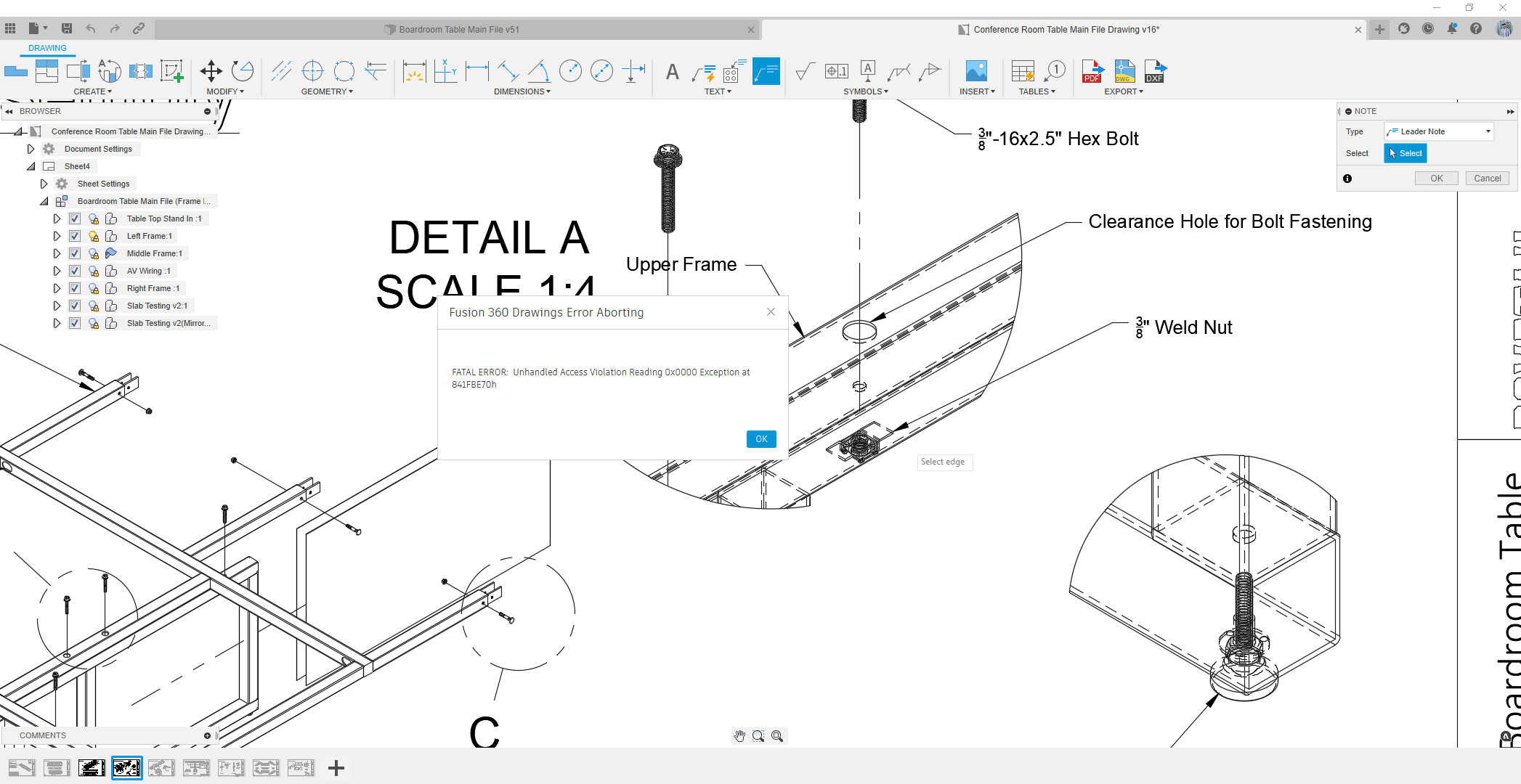The width and height of the screenshot is (1521, 784).
Task: Add a new sheet with plus button
Action: 336,768
